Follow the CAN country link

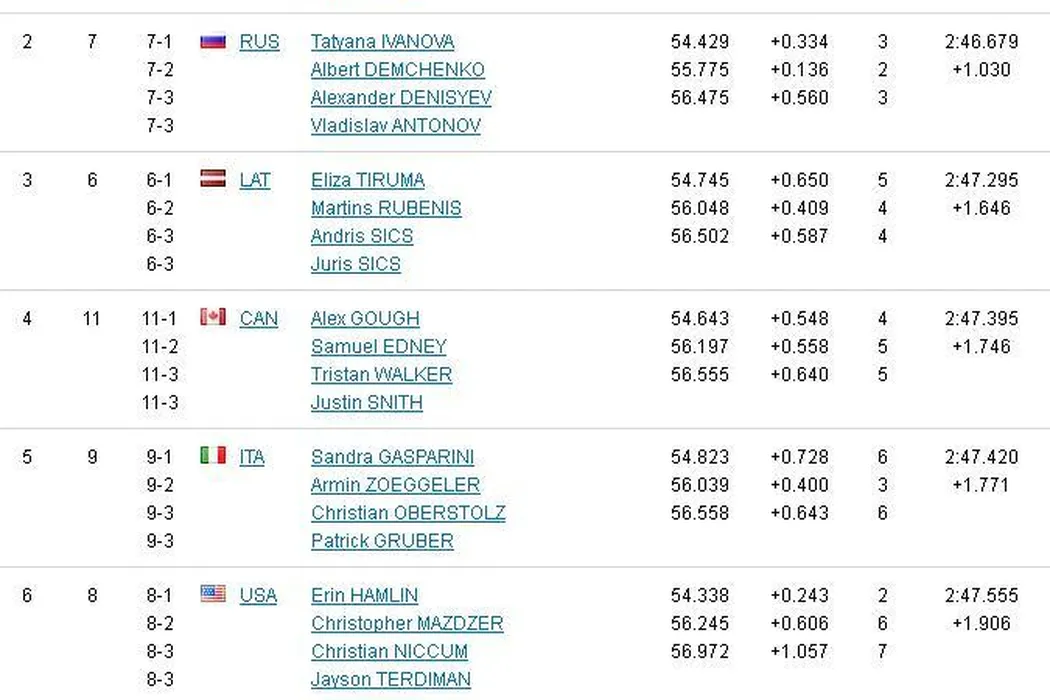(x=258, y=318)
